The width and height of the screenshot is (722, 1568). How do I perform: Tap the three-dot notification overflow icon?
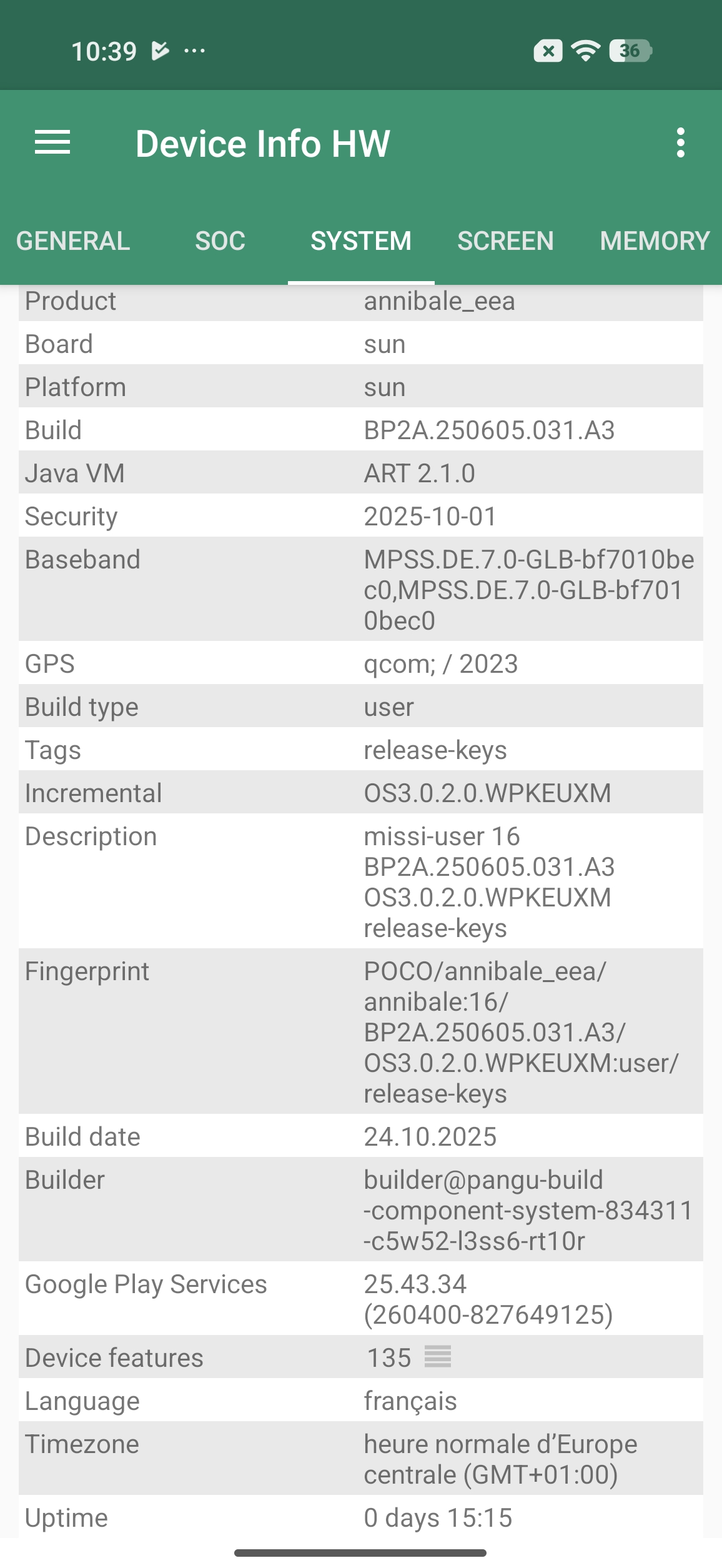194,51
